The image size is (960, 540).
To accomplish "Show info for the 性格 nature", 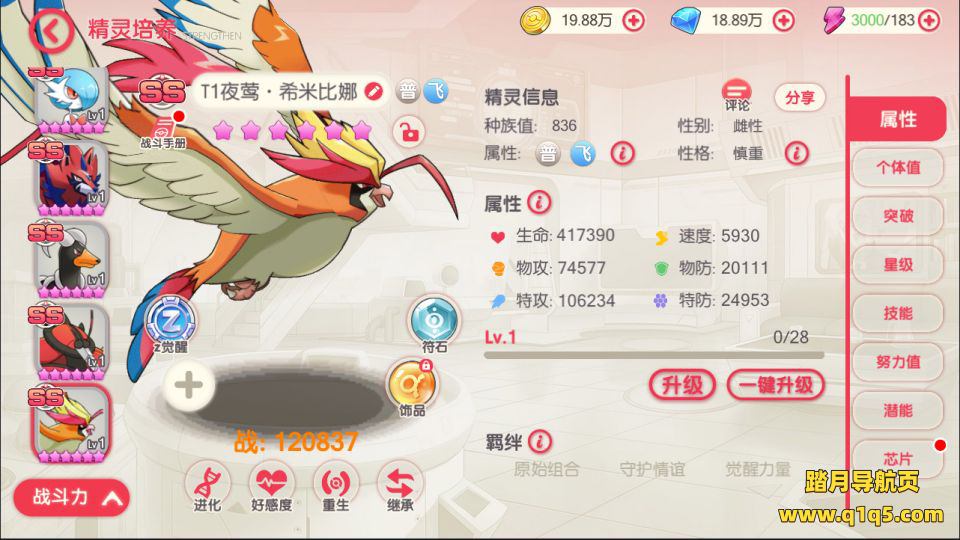I will click(x=797, y=153).
